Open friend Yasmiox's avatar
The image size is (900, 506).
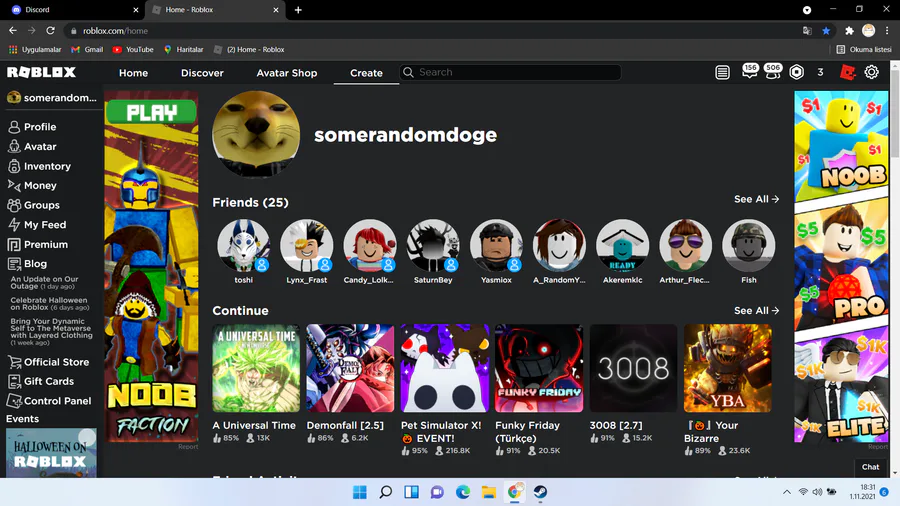(x=496, y=246)
